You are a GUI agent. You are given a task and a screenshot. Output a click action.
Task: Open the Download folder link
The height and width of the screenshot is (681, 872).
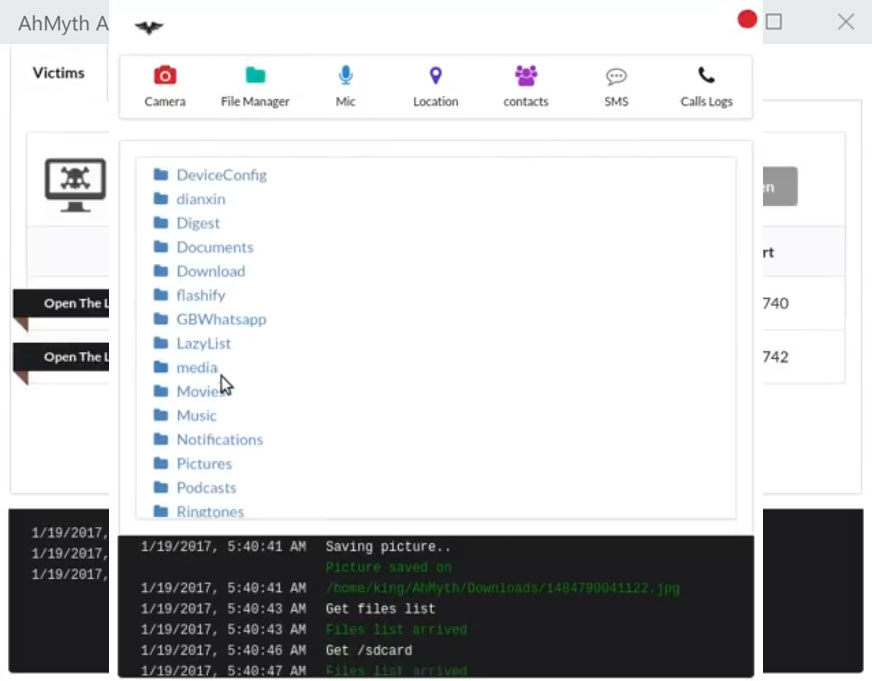[x=210, y=271]
